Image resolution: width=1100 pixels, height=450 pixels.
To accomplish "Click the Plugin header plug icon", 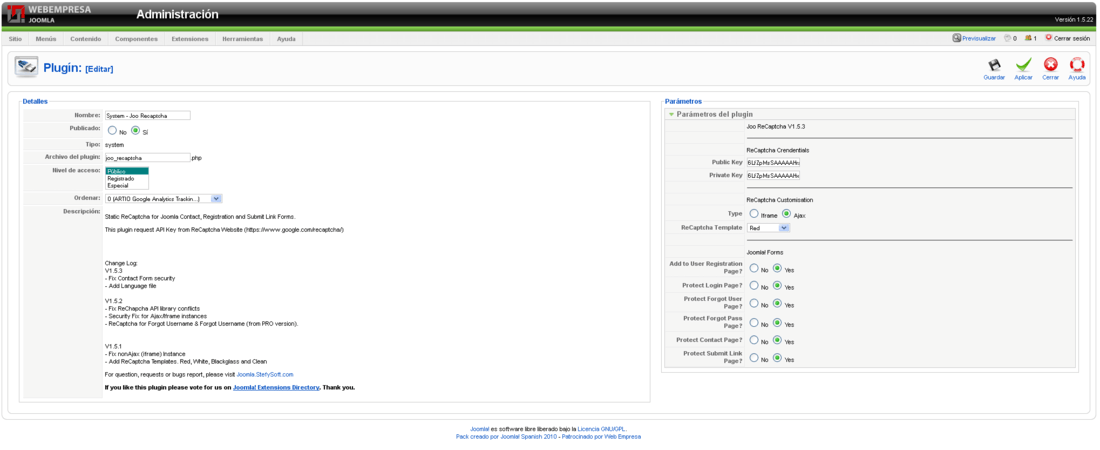I will (27, 67).
